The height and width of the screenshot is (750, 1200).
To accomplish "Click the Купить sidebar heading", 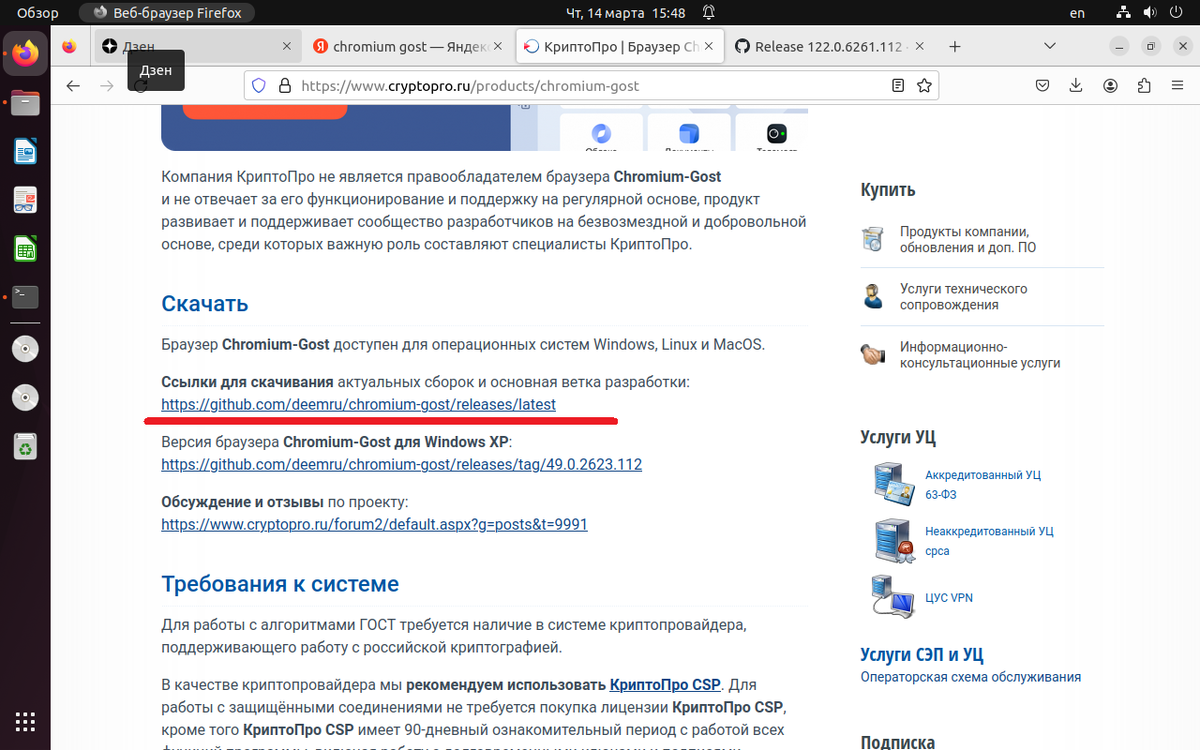I will (888, 190).
